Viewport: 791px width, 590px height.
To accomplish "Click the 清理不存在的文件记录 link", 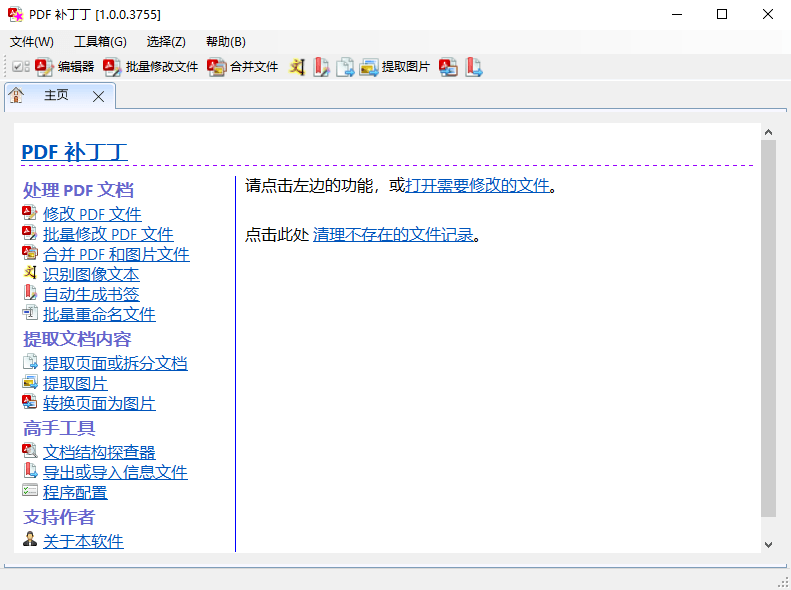I will click(393, 235).
